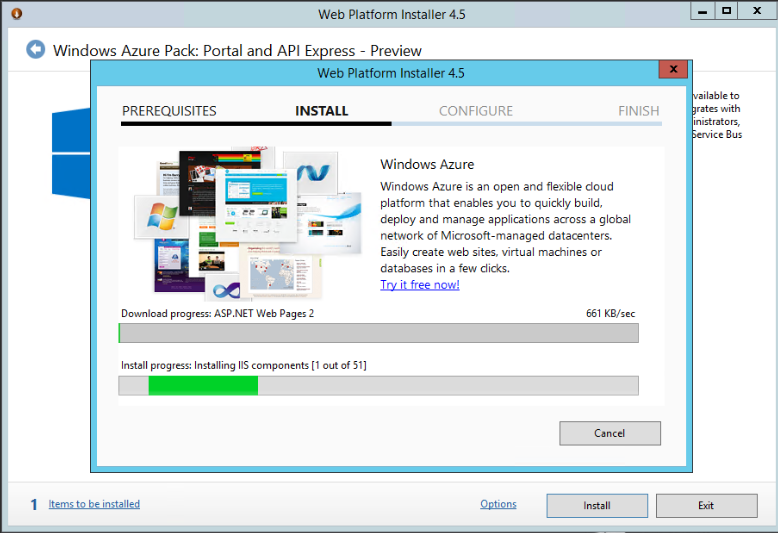Click the Windows Azure website collage image
Image resolution: width=778 pixels, height=533 pixels.
244,224
